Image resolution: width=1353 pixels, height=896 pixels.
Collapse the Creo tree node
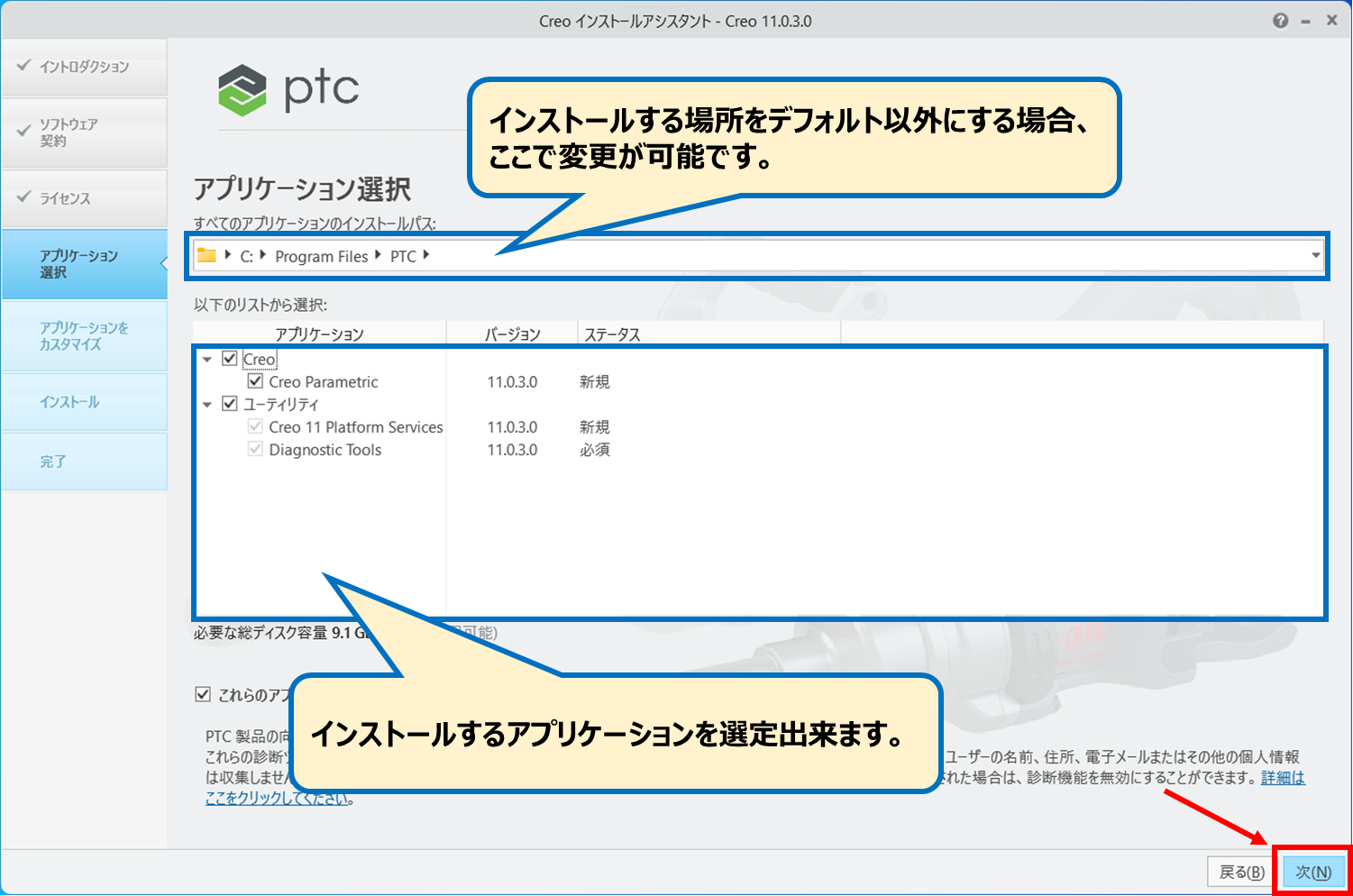tap(207, 360)
